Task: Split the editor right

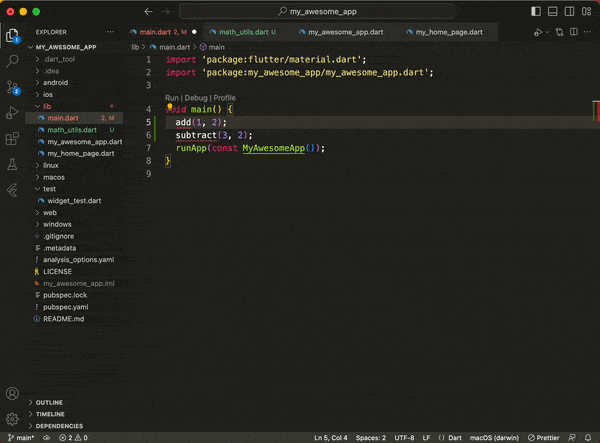Action: tap(574, 32)
